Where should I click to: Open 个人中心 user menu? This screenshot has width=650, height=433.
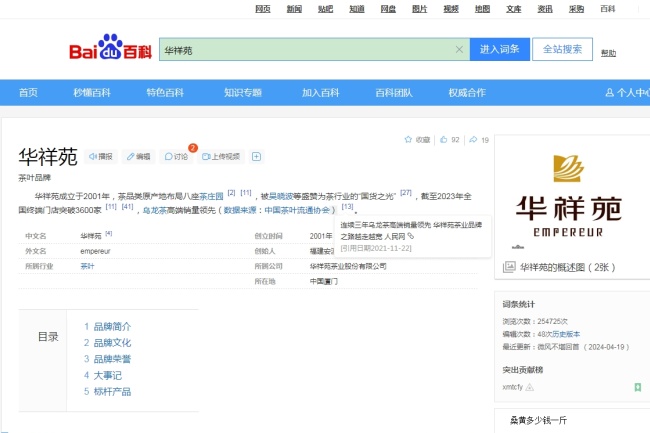click(x=627, y=92)
